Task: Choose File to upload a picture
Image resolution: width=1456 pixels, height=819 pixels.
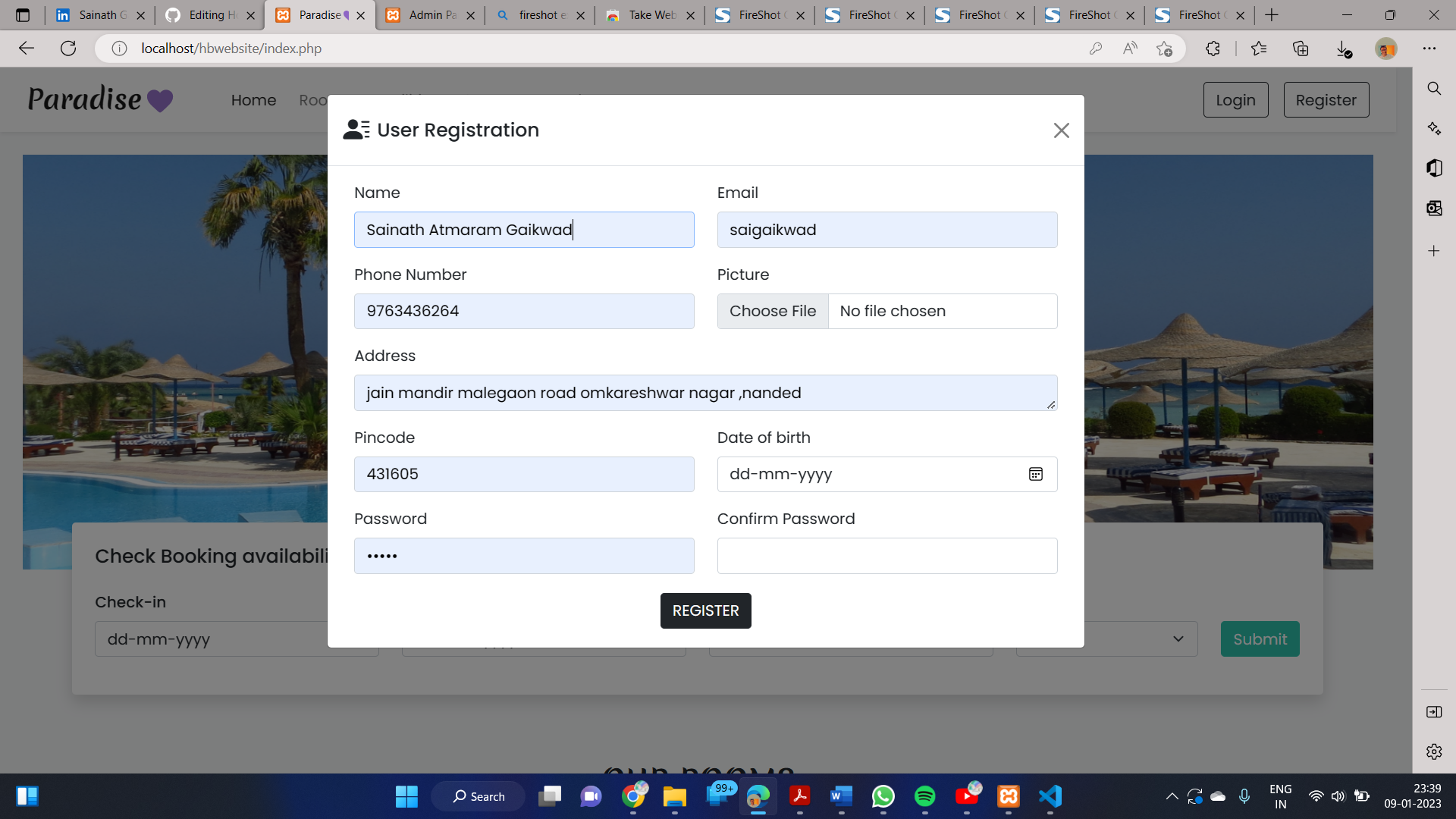Action: coord(773,311)
